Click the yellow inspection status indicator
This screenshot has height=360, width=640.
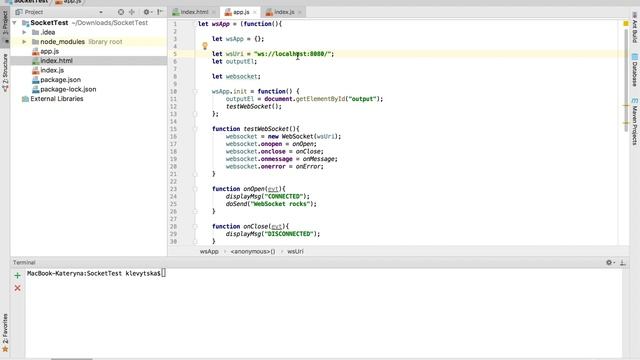626,24
